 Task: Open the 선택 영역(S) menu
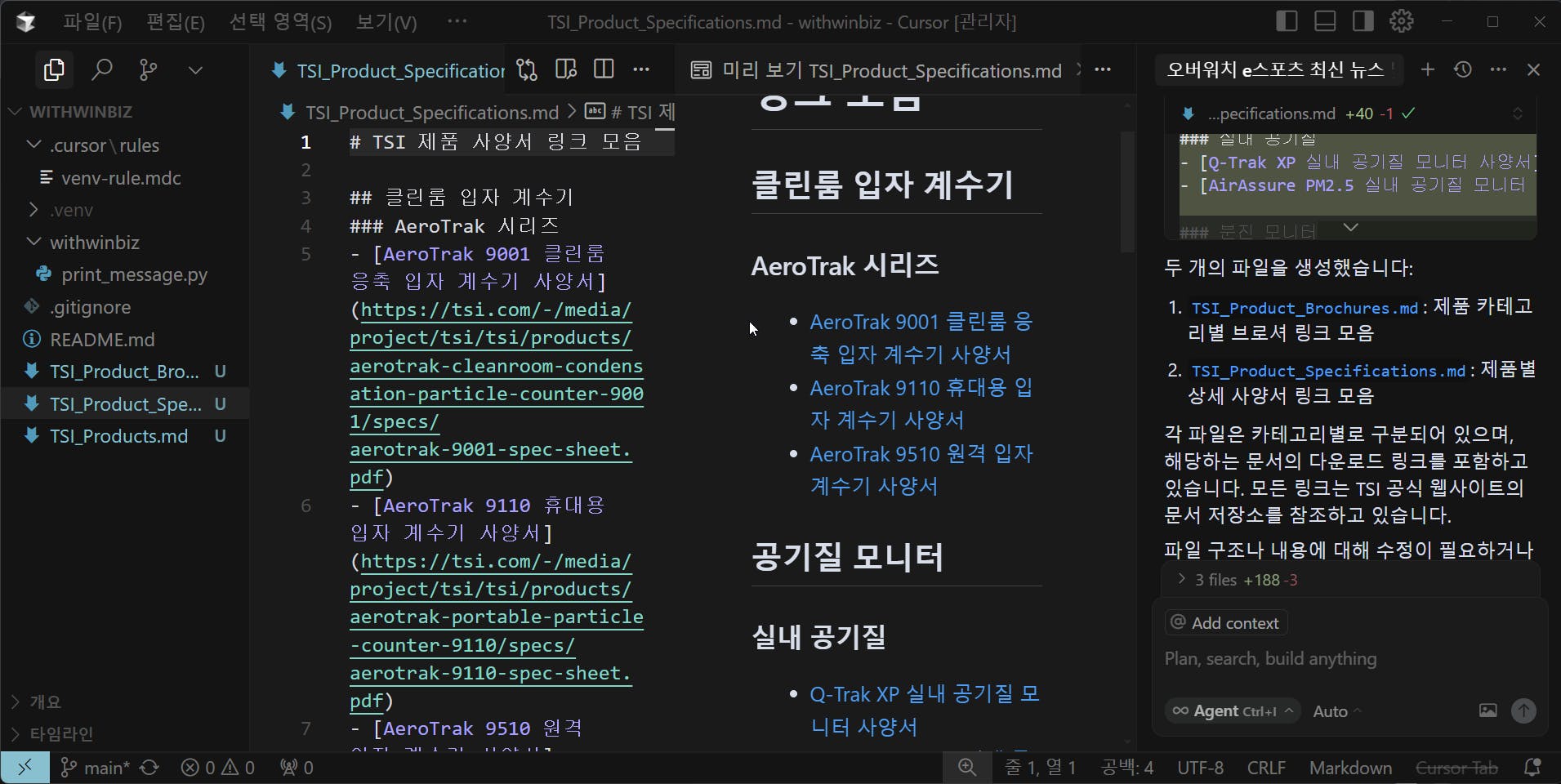pos(280,22)
